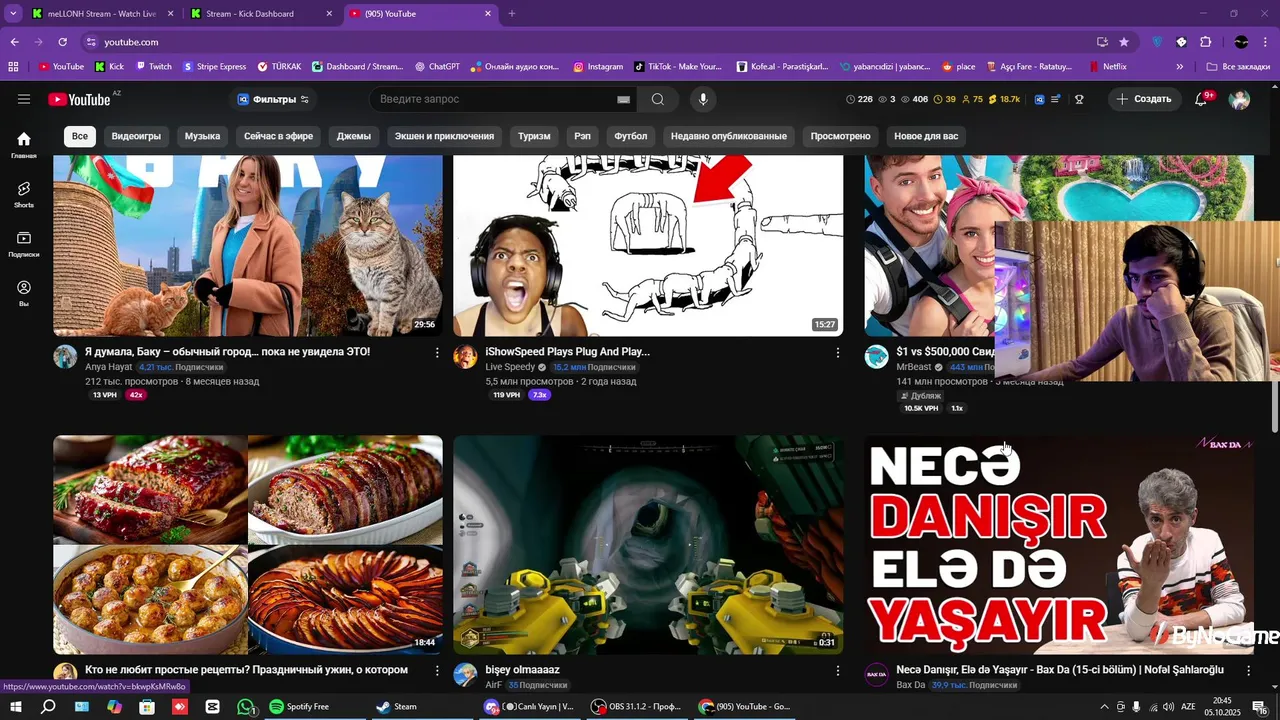Play the meatloaf recipes thumbnail

click(248, 544)
